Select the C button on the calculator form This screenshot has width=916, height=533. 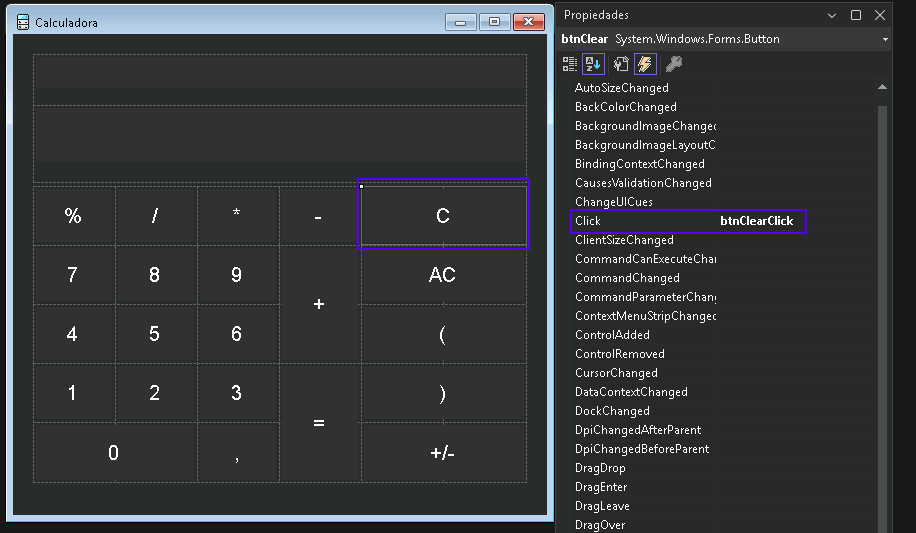click(x=443, y=216)
